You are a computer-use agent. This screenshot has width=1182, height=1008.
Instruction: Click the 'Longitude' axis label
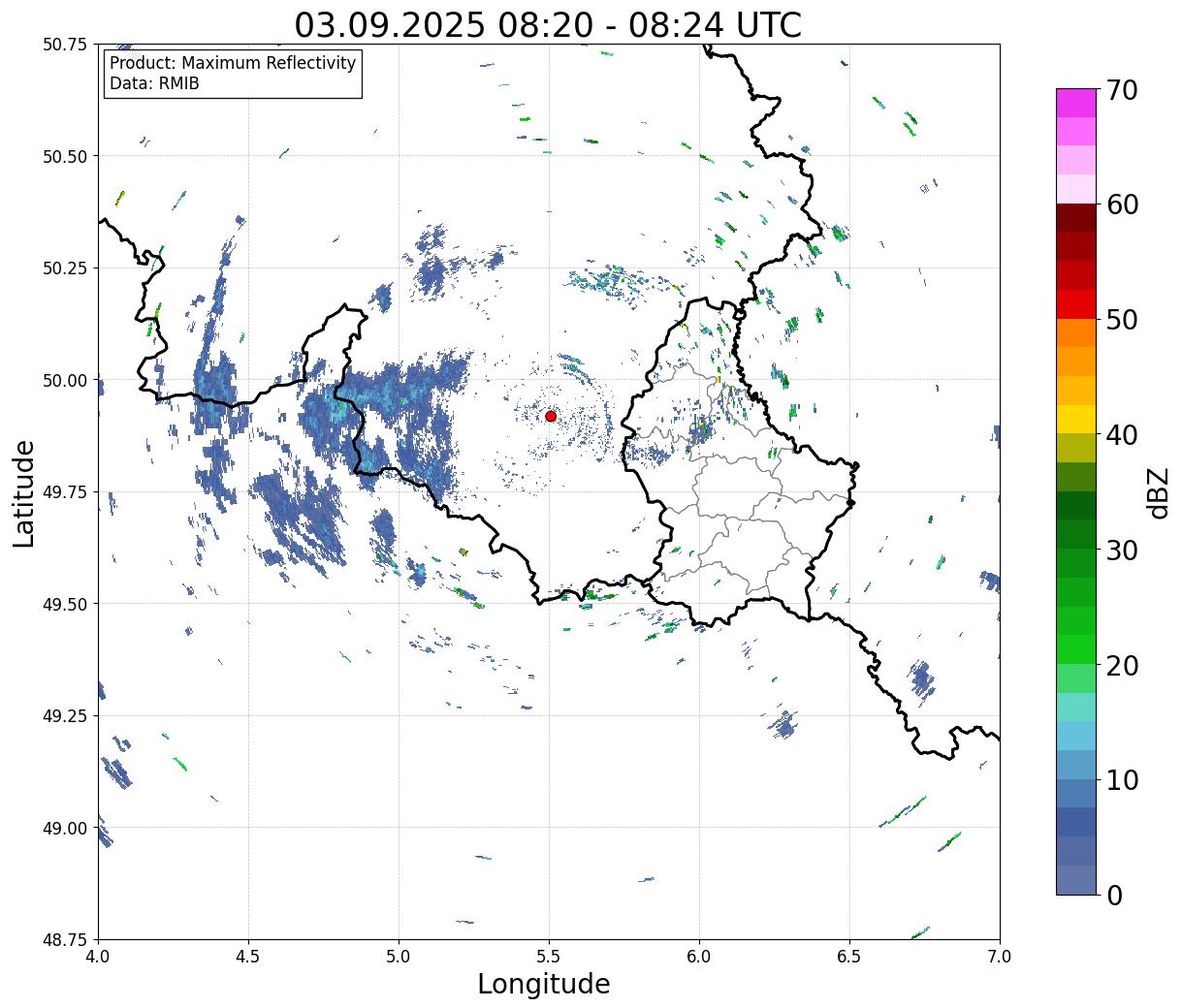(544, 984)
